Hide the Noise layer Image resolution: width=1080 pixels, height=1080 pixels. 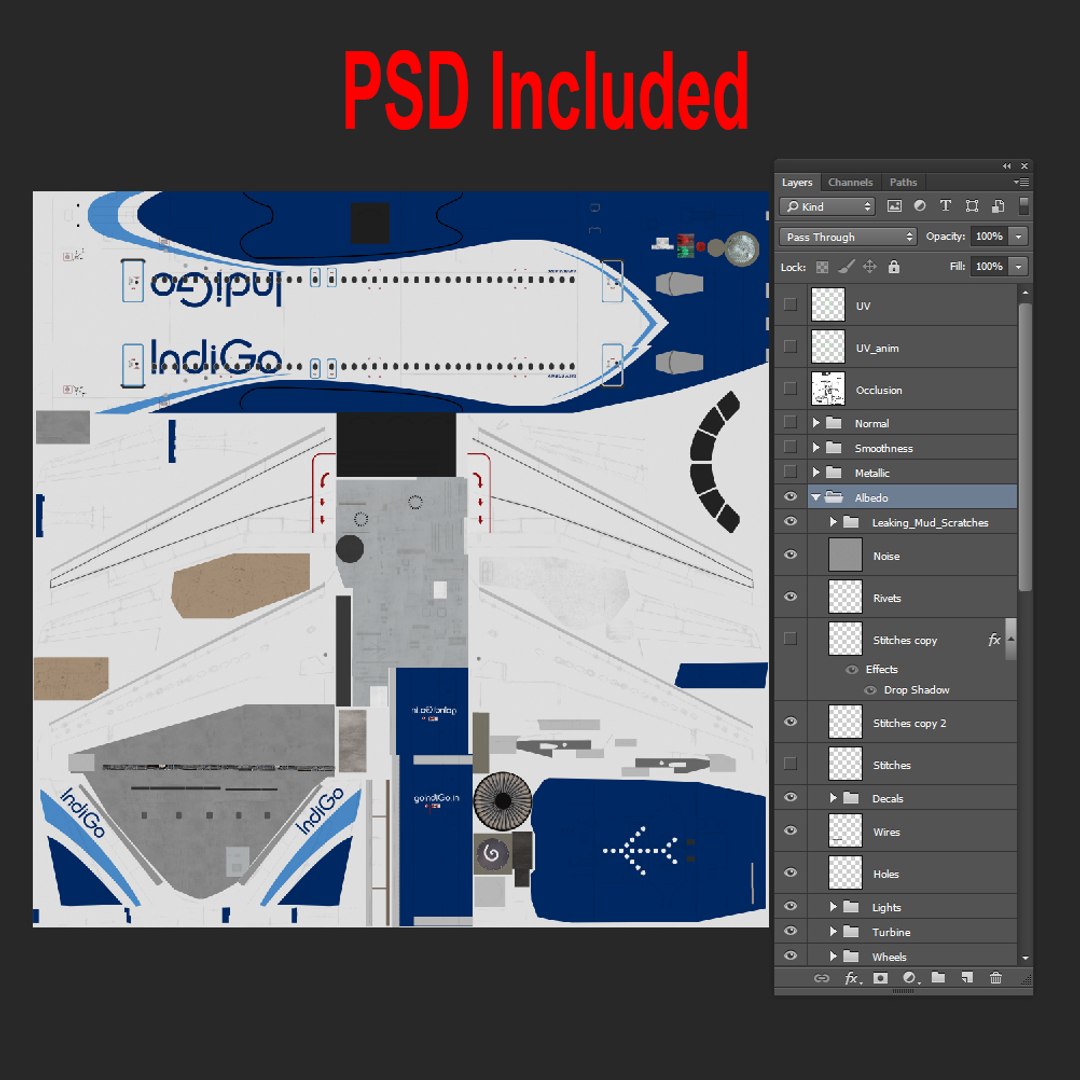tap(791, 554)
